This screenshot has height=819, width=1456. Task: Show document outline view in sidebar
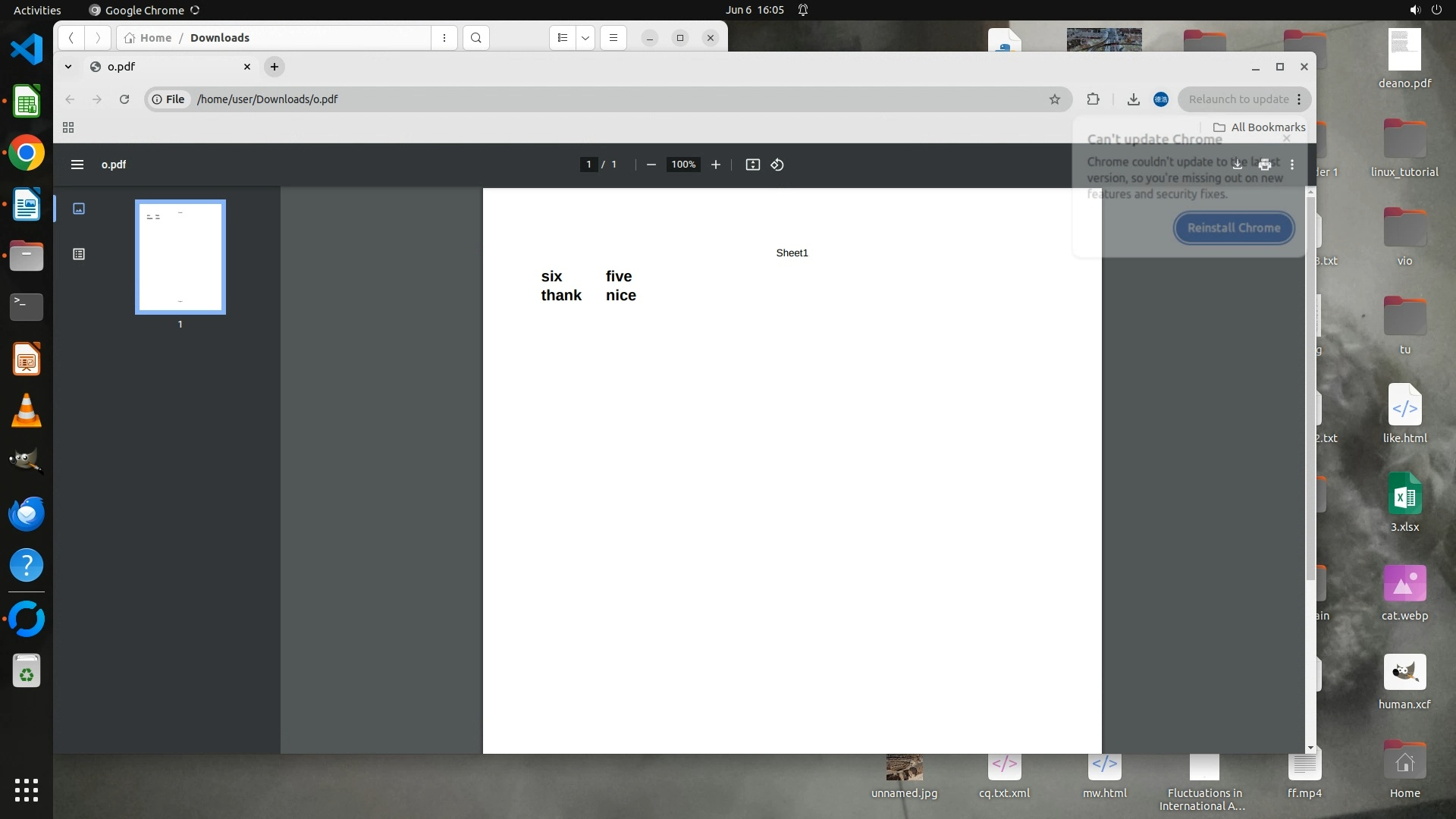point(79,254)
